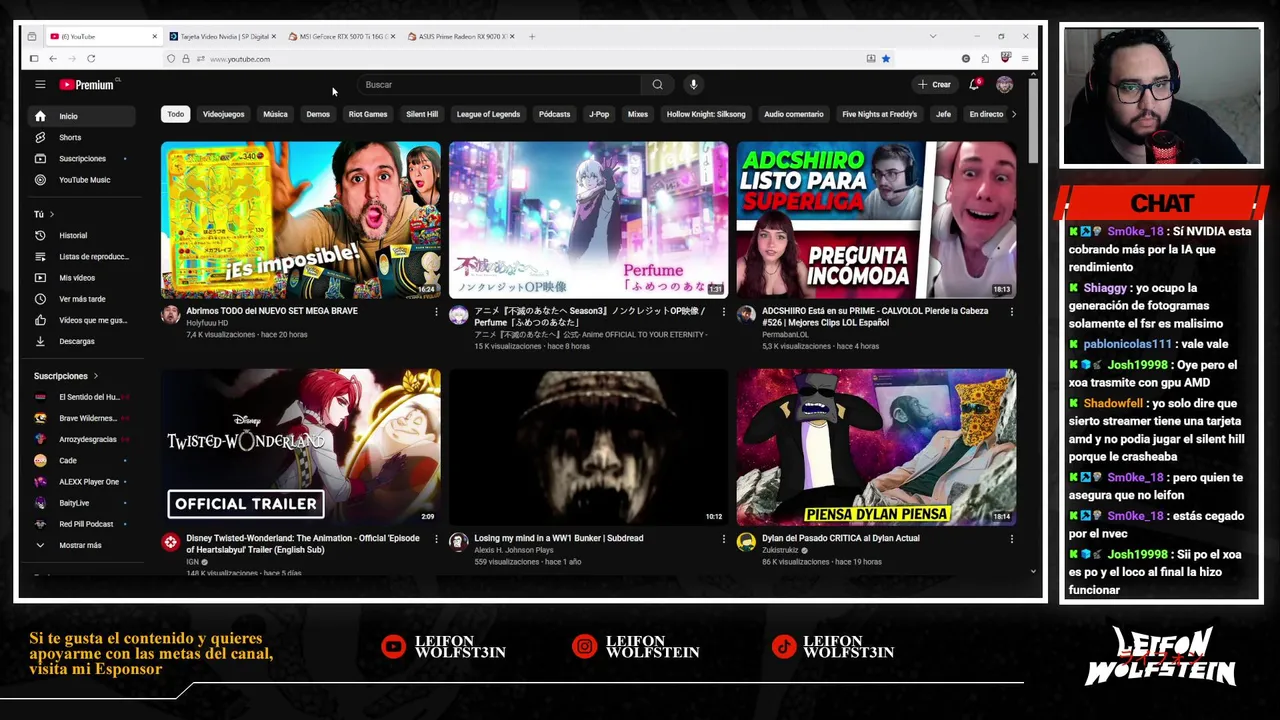Open options for Abrimos TODO del NUEVO SET video
This screenshot has height=720, width=1280.
(436, 312)
